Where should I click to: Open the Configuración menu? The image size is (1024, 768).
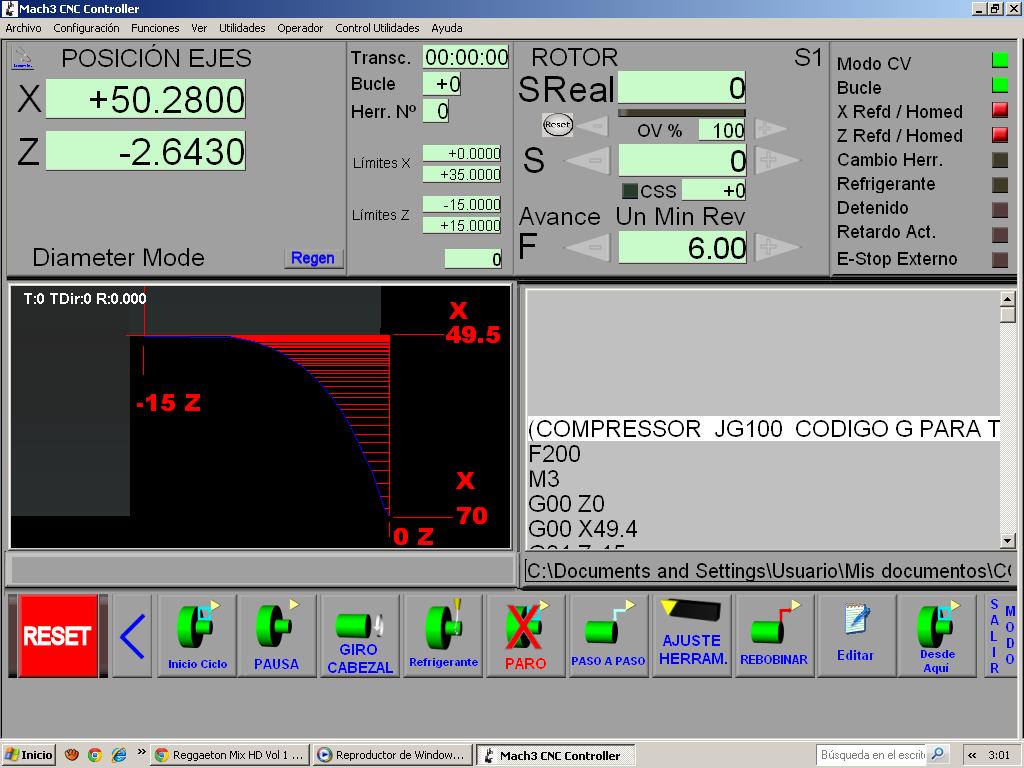pos(86,28)
